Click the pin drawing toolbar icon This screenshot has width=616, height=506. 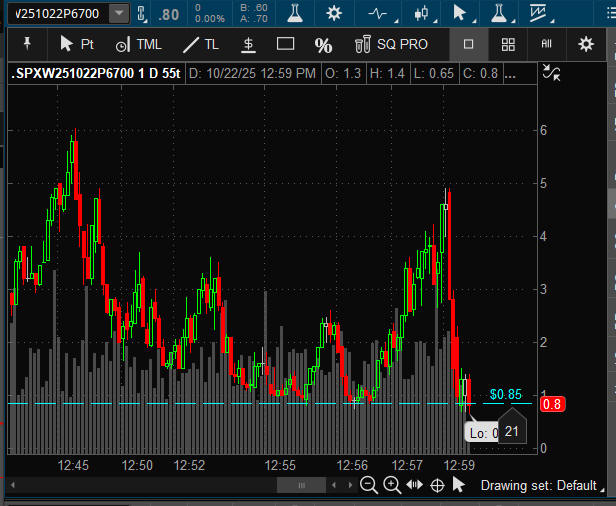click(27, 44)
